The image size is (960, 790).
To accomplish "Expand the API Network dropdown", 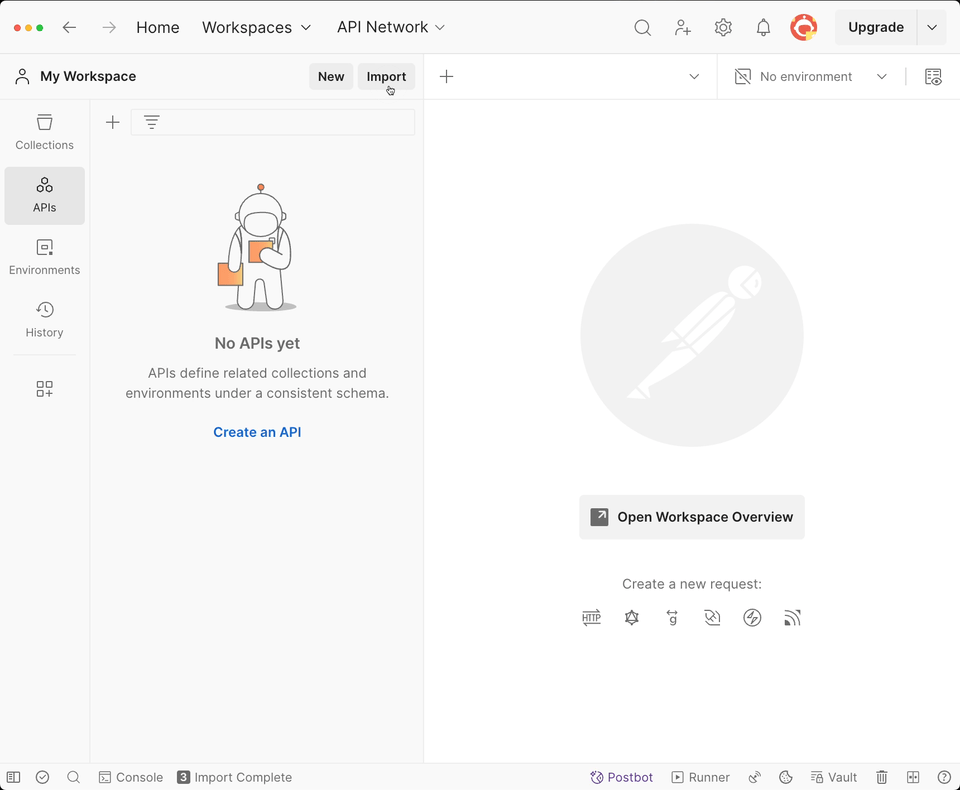I will pos(391,28).
